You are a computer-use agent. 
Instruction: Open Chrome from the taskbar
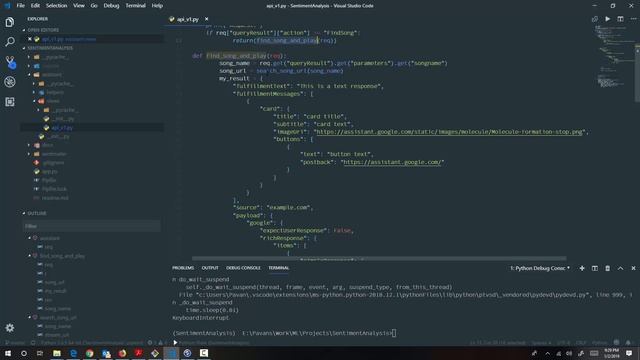tap(89, 353)
